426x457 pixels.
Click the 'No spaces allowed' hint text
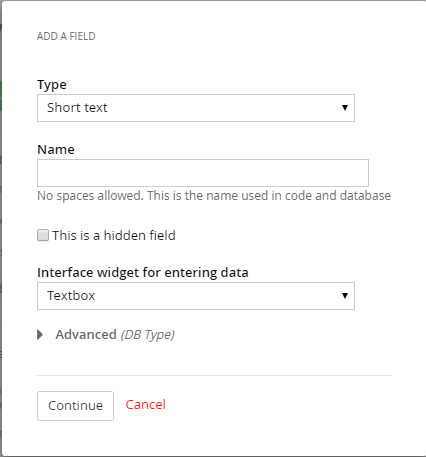[214, 196]
